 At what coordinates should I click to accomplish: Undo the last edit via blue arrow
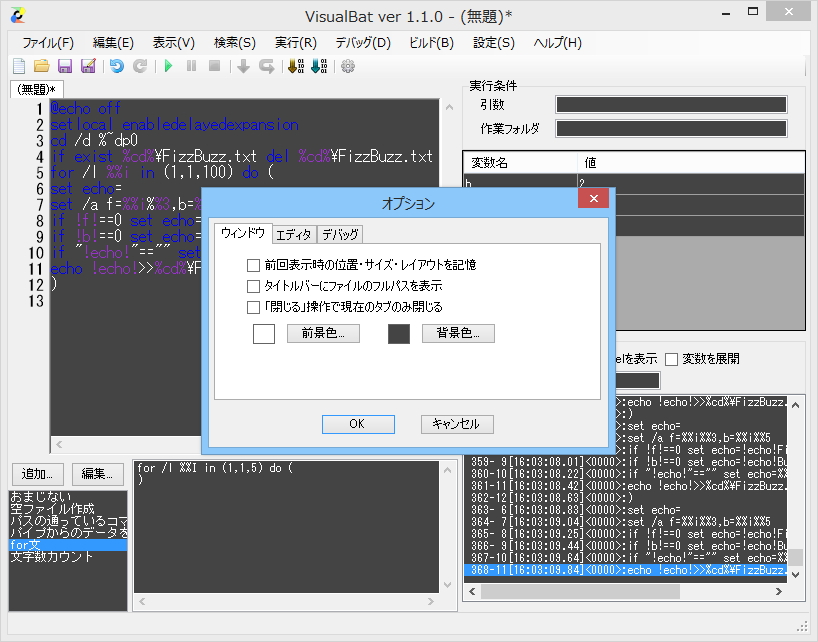click(x=117, y=66)
